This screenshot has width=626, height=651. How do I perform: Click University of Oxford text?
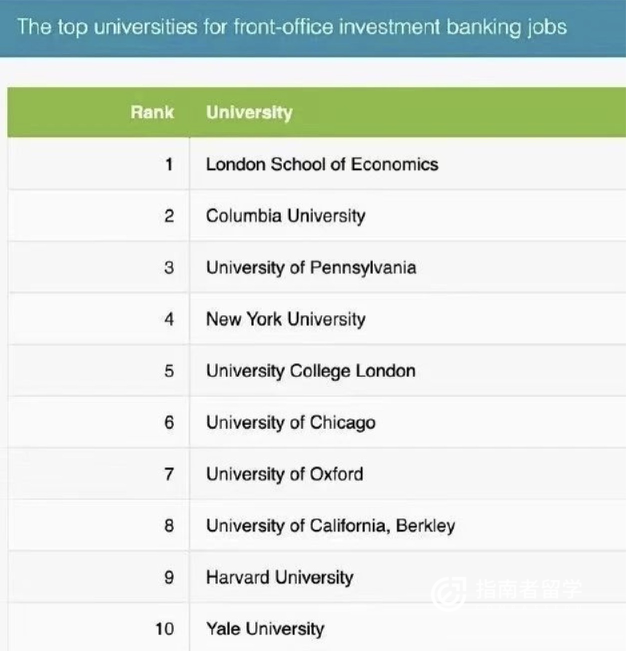pos(284,474)
